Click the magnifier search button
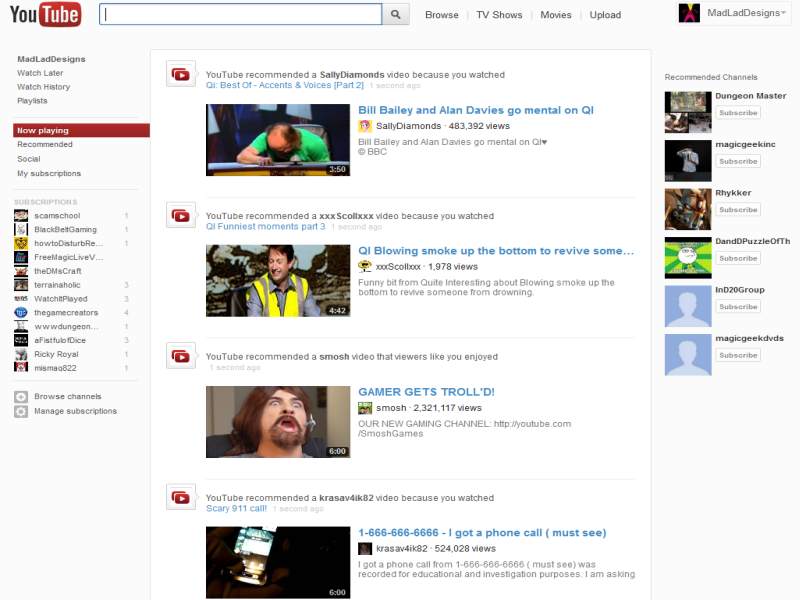The height and width of the screenshot is (600, 800). click(x=395, y=14)
